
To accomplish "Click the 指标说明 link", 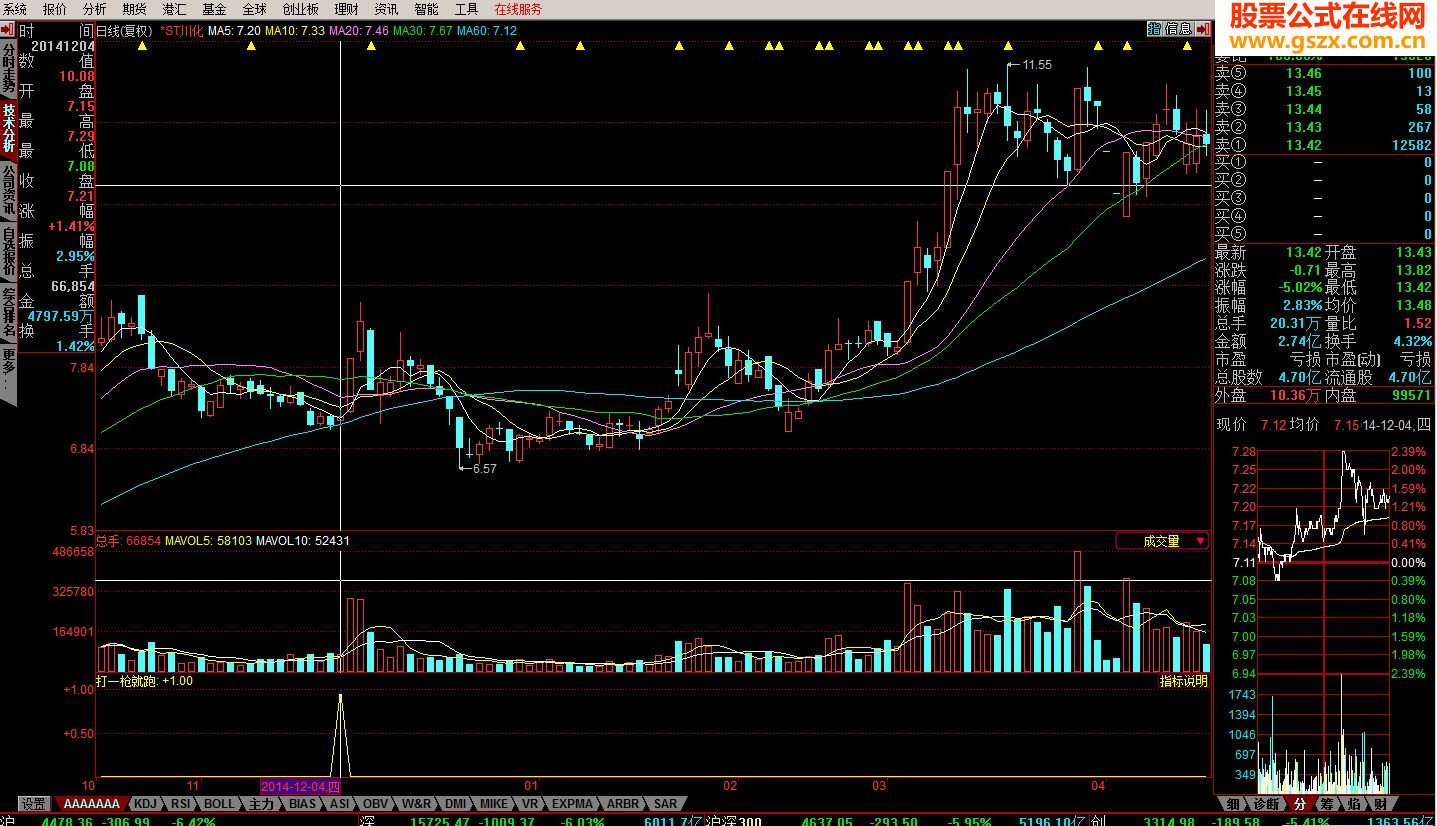I will point(1183,681).
